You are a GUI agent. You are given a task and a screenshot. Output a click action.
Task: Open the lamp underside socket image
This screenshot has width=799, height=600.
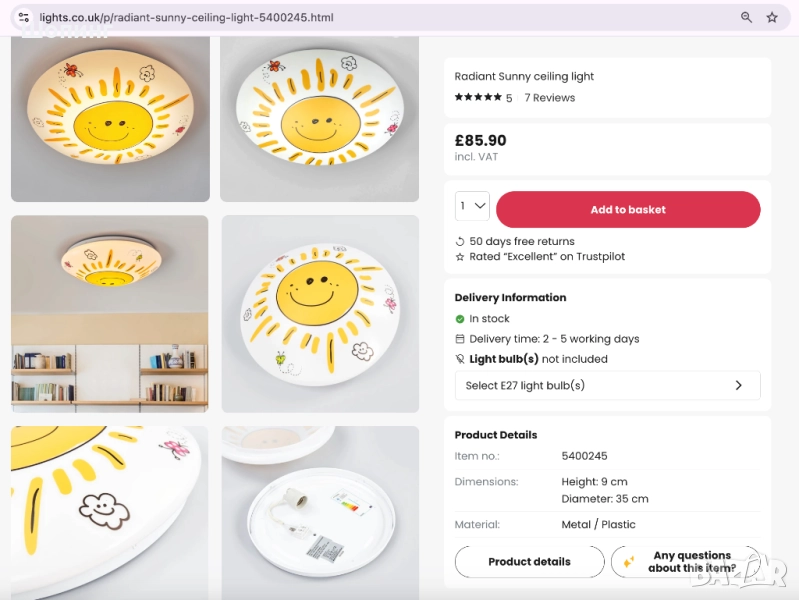click(x=320, y=512)
